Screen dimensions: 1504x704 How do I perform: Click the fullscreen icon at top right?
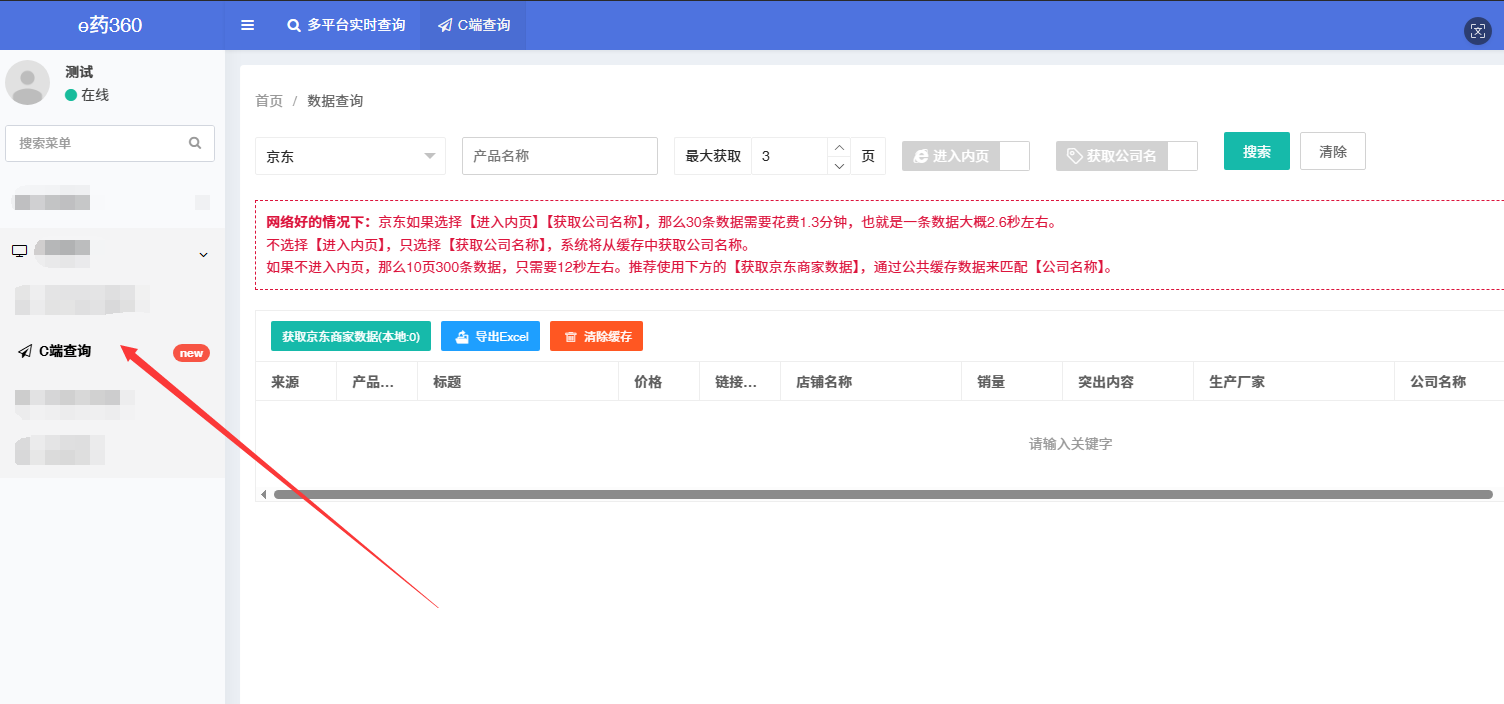pyautogui.click(x=1477, y=31)
